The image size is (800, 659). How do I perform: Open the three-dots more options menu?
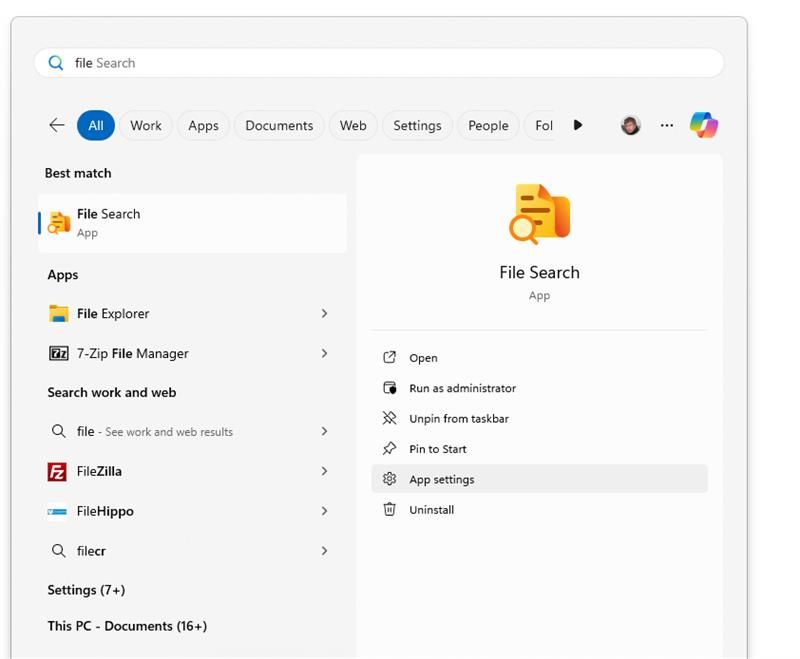(x=667, y=125)
